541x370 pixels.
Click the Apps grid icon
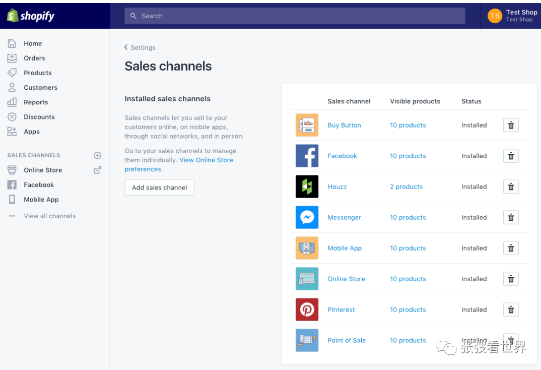12,131
